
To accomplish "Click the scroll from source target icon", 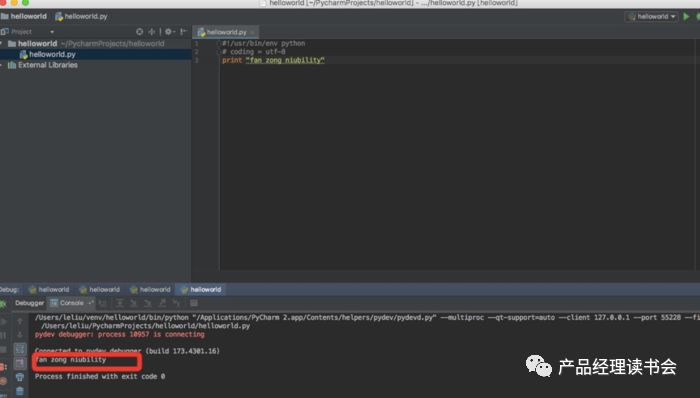I will 140,32.
